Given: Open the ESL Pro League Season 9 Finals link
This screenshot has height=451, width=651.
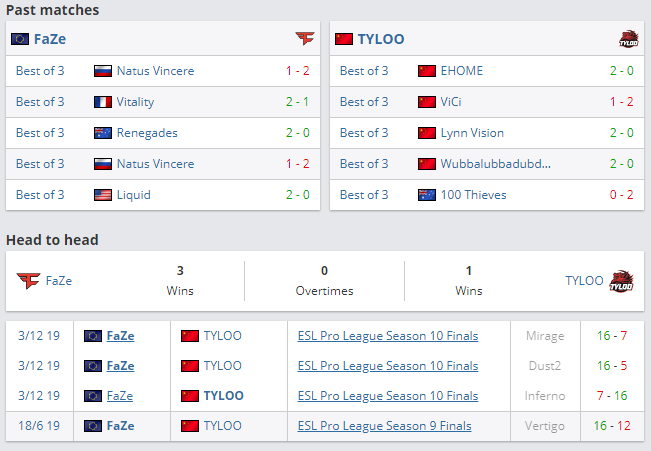Looking at the screenshot, I should point(384,426).
